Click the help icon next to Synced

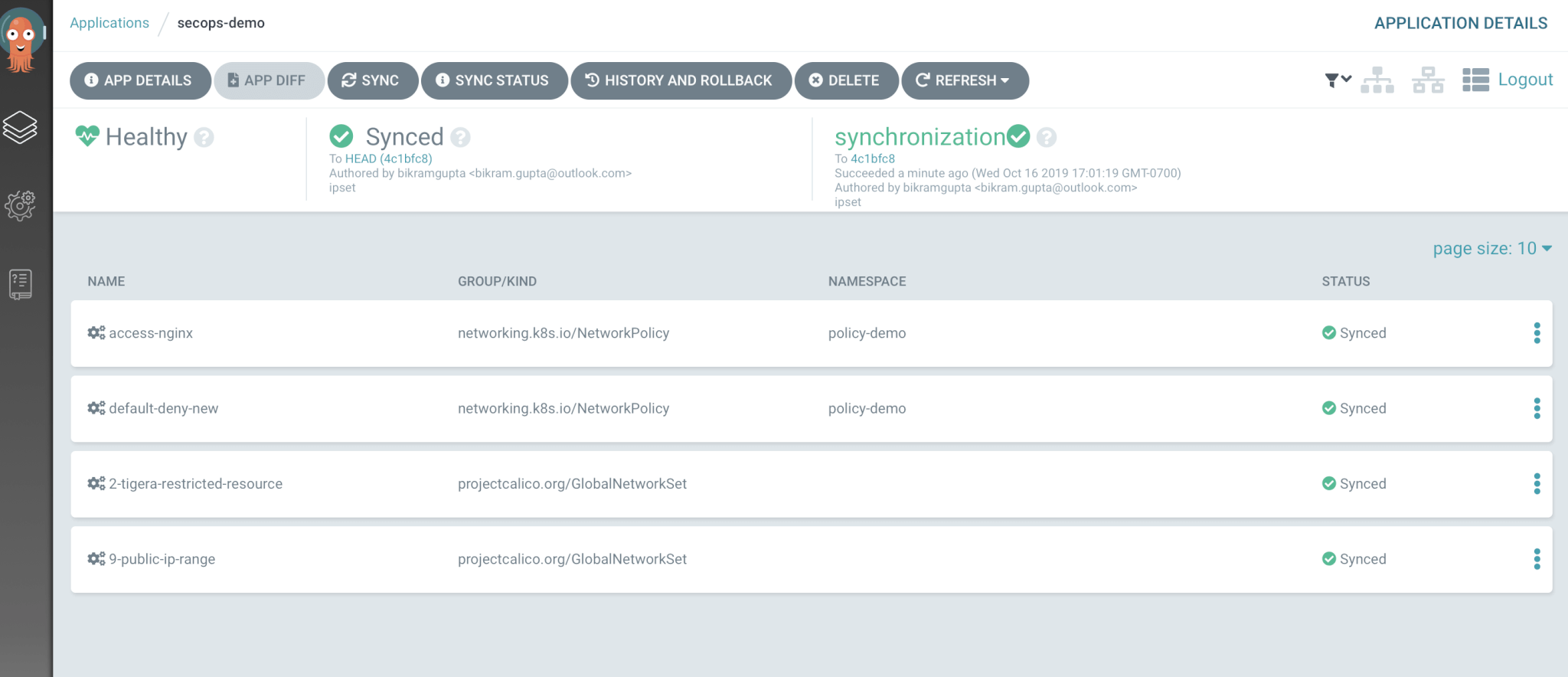(460, 137)
